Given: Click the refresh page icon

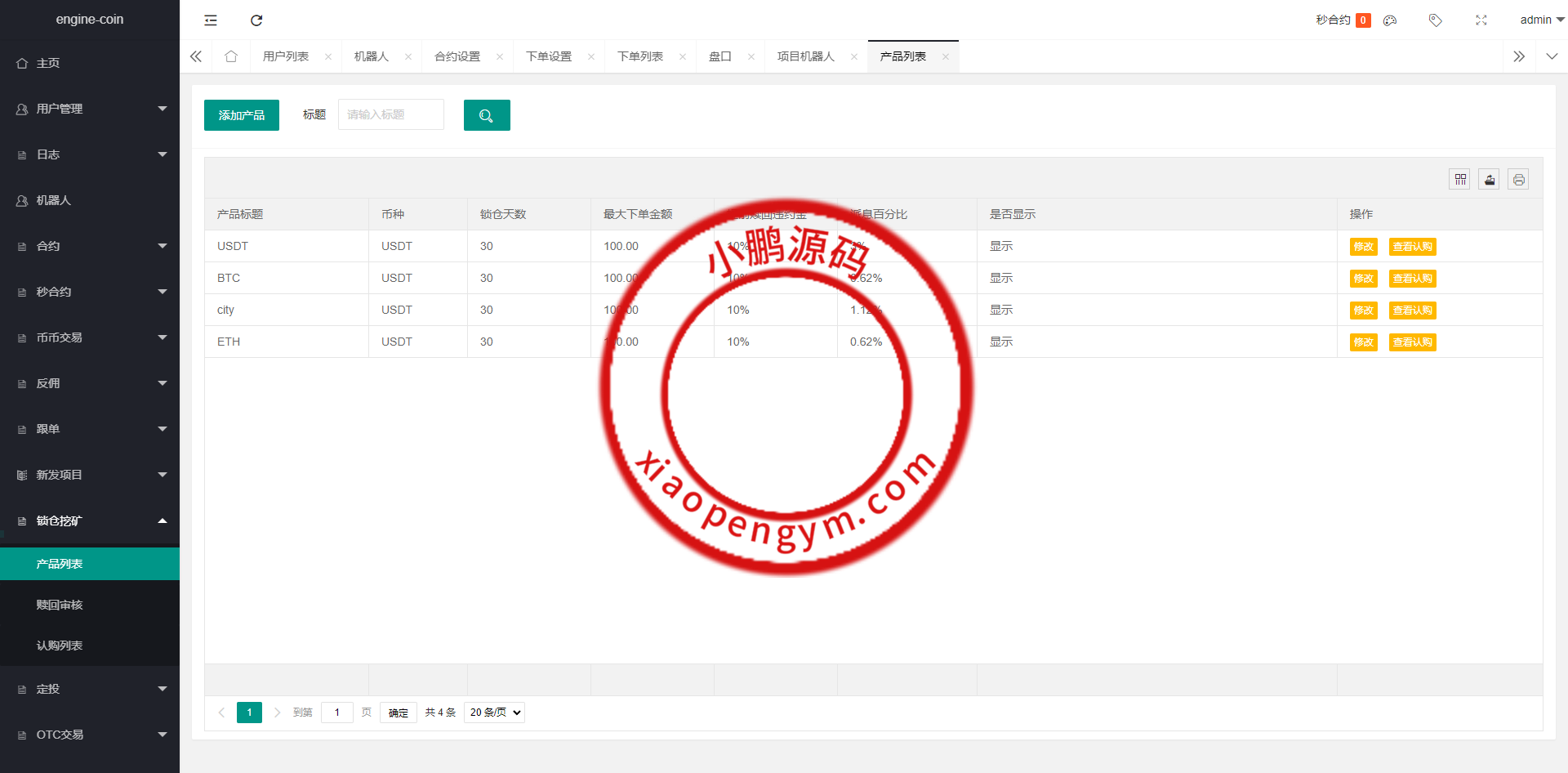Looking at the screenshot, I should 256,20.
